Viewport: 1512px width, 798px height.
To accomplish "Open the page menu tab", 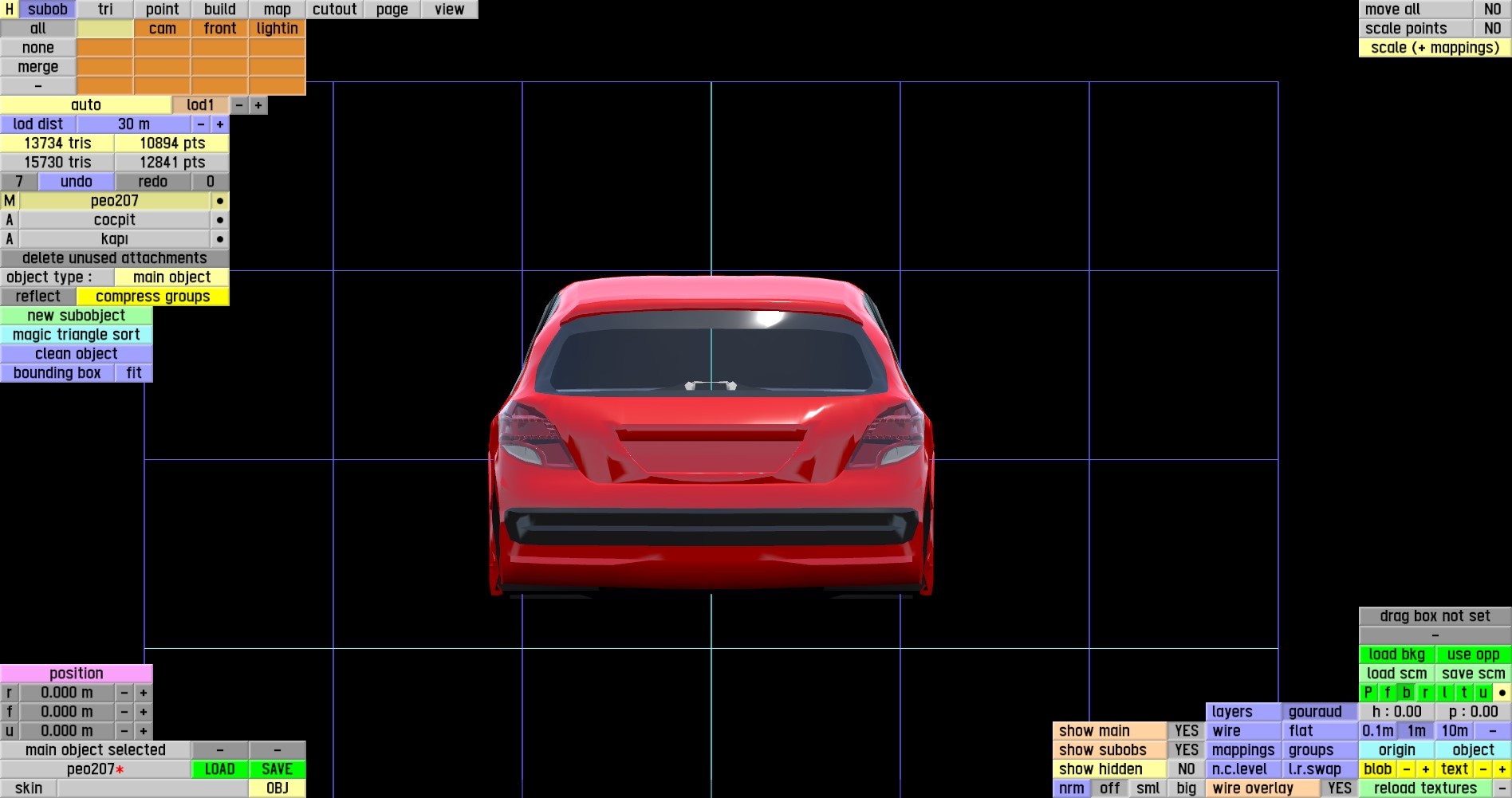I will (392, 10).
